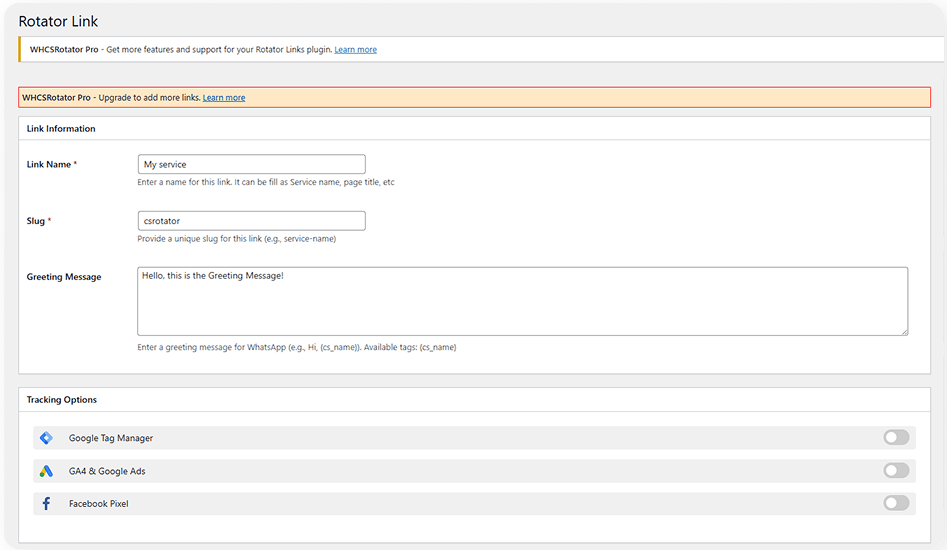
Task: Click the Link Name field label
Action: 48,164
